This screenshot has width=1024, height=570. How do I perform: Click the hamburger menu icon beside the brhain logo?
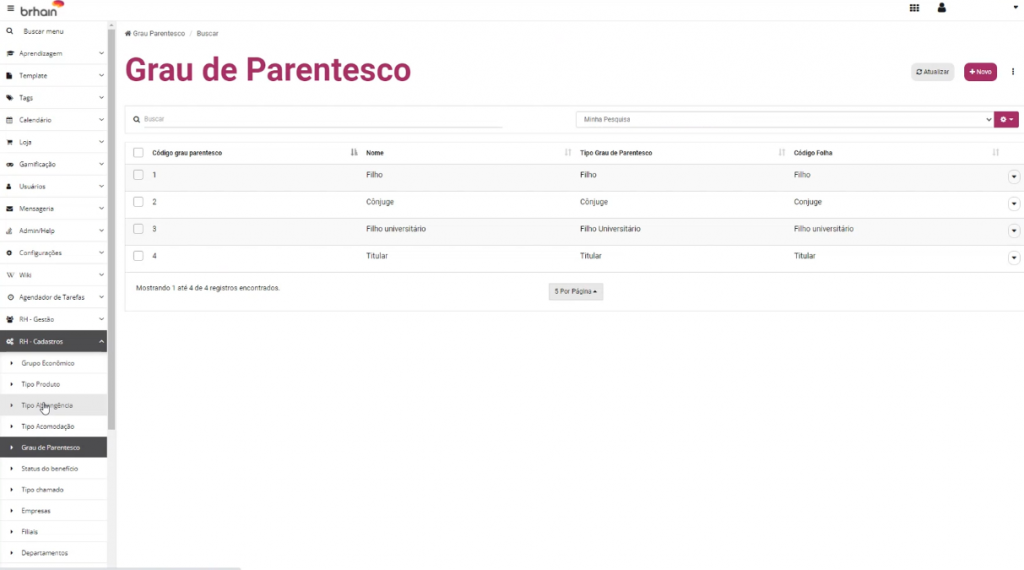(x=10, y=8)
